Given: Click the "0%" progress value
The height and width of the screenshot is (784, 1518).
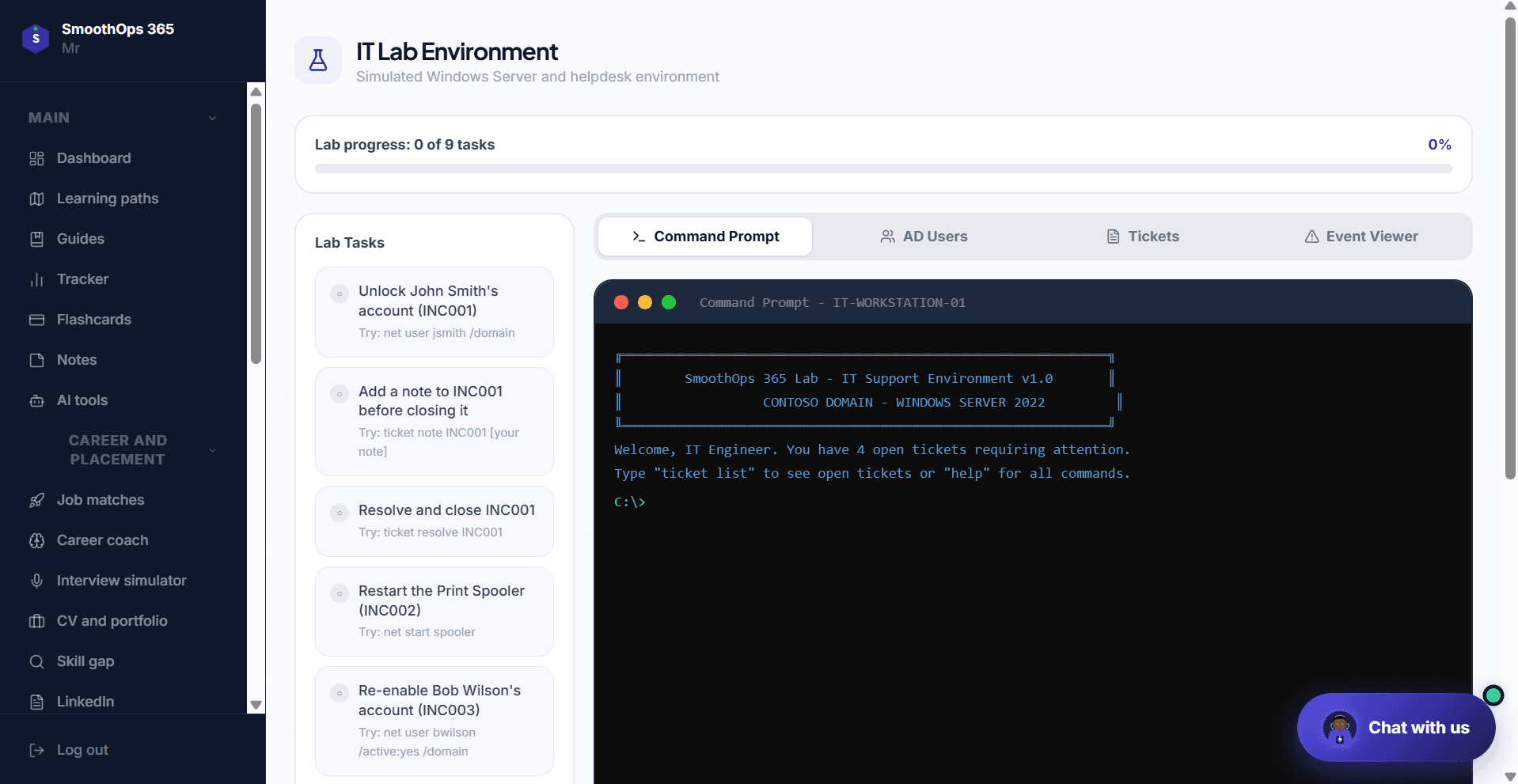Looking at the screenshot, I should [1440, 145].
